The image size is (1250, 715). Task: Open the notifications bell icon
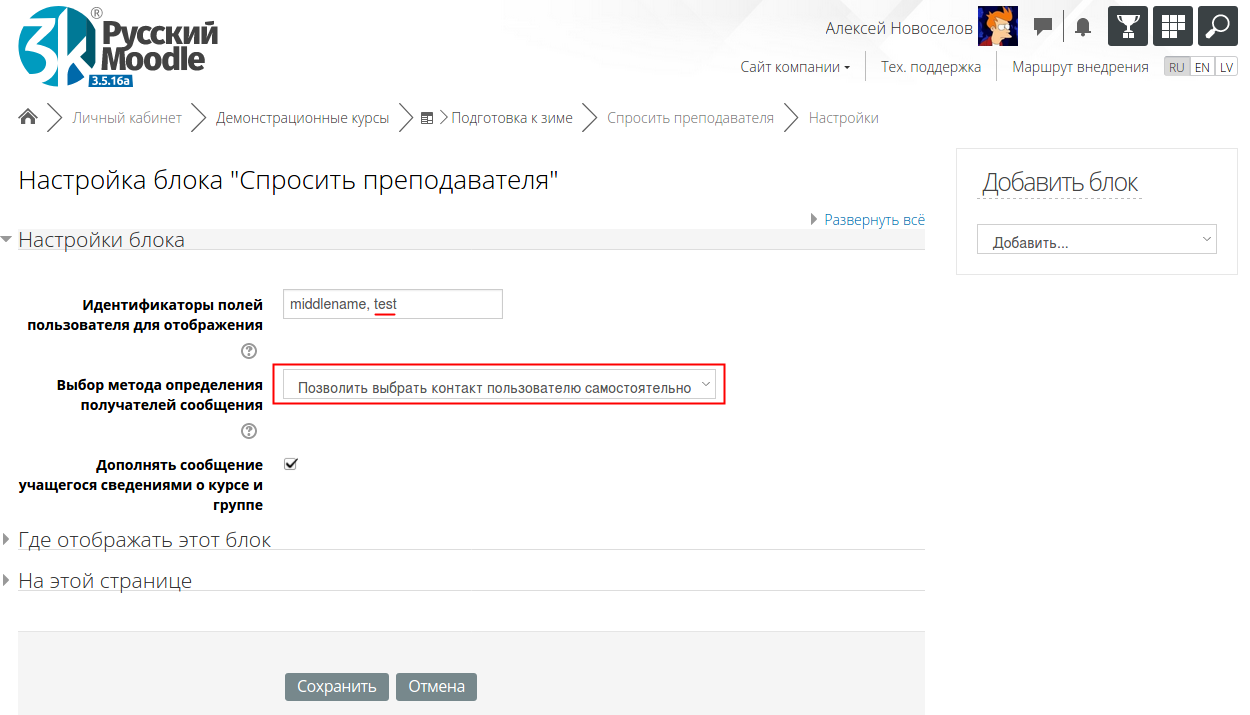(x=1082, y=27)
